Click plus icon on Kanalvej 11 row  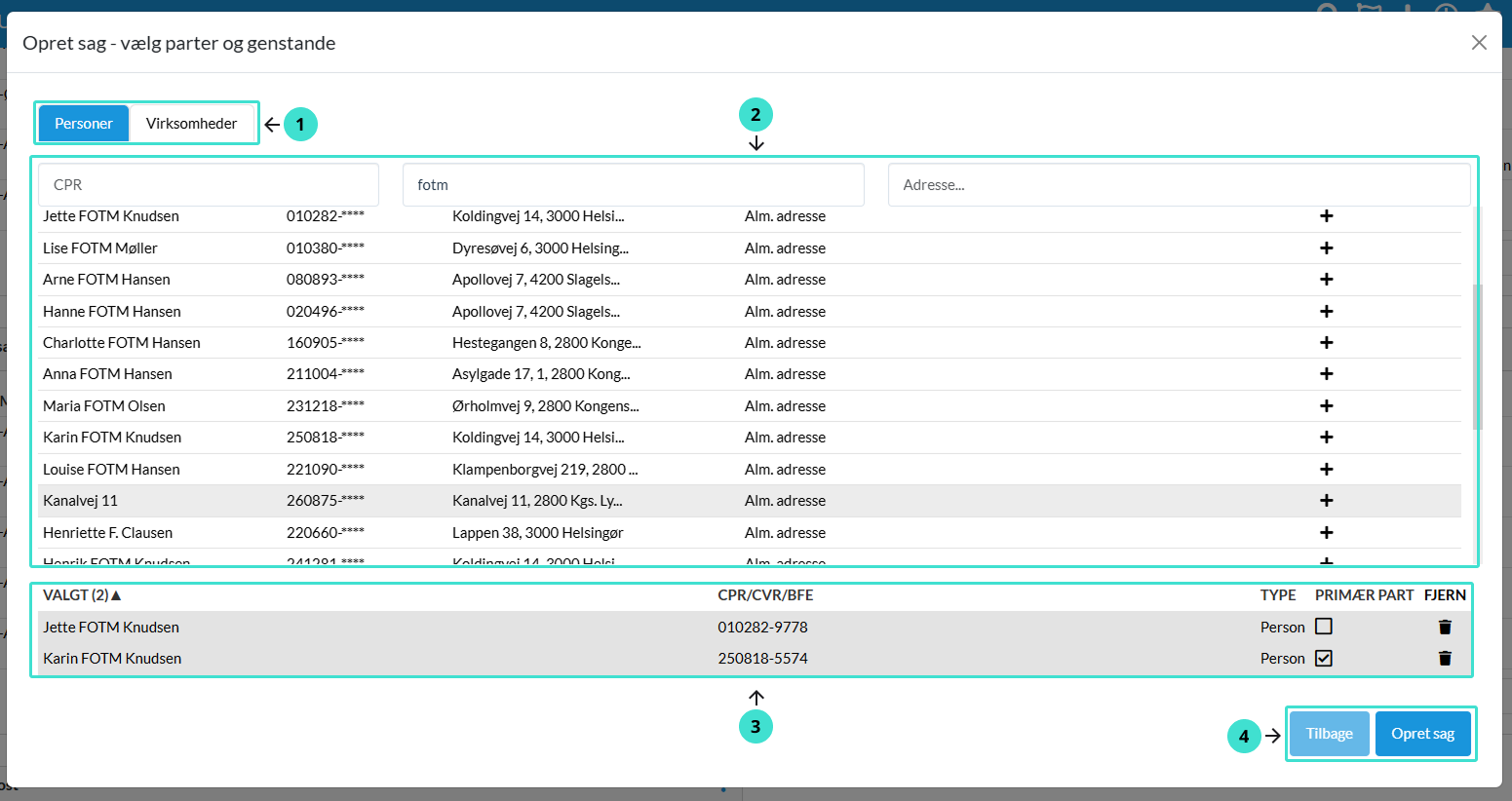(x=1326, y=501)
